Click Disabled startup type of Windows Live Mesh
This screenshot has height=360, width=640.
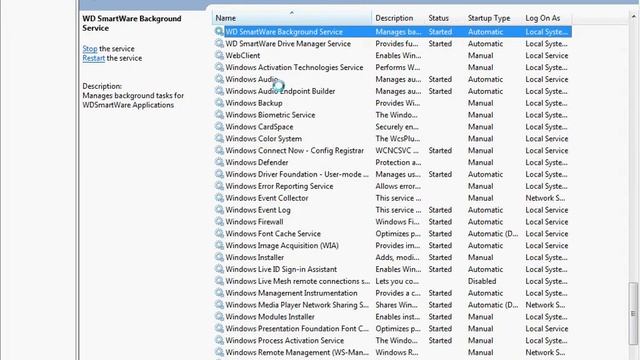pos(482,281)
